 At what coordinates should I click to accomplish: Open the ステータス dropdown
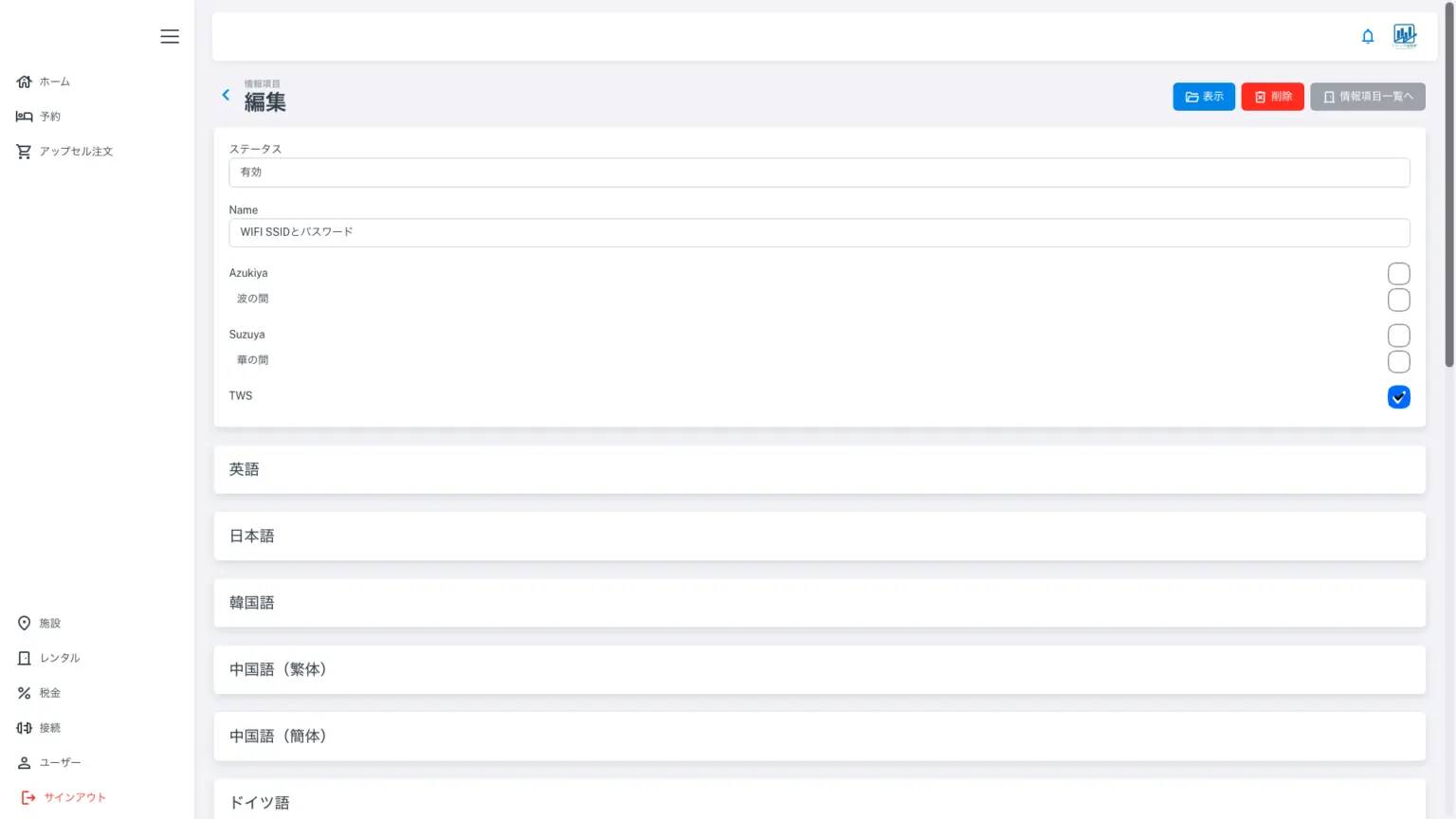(819, 173)
